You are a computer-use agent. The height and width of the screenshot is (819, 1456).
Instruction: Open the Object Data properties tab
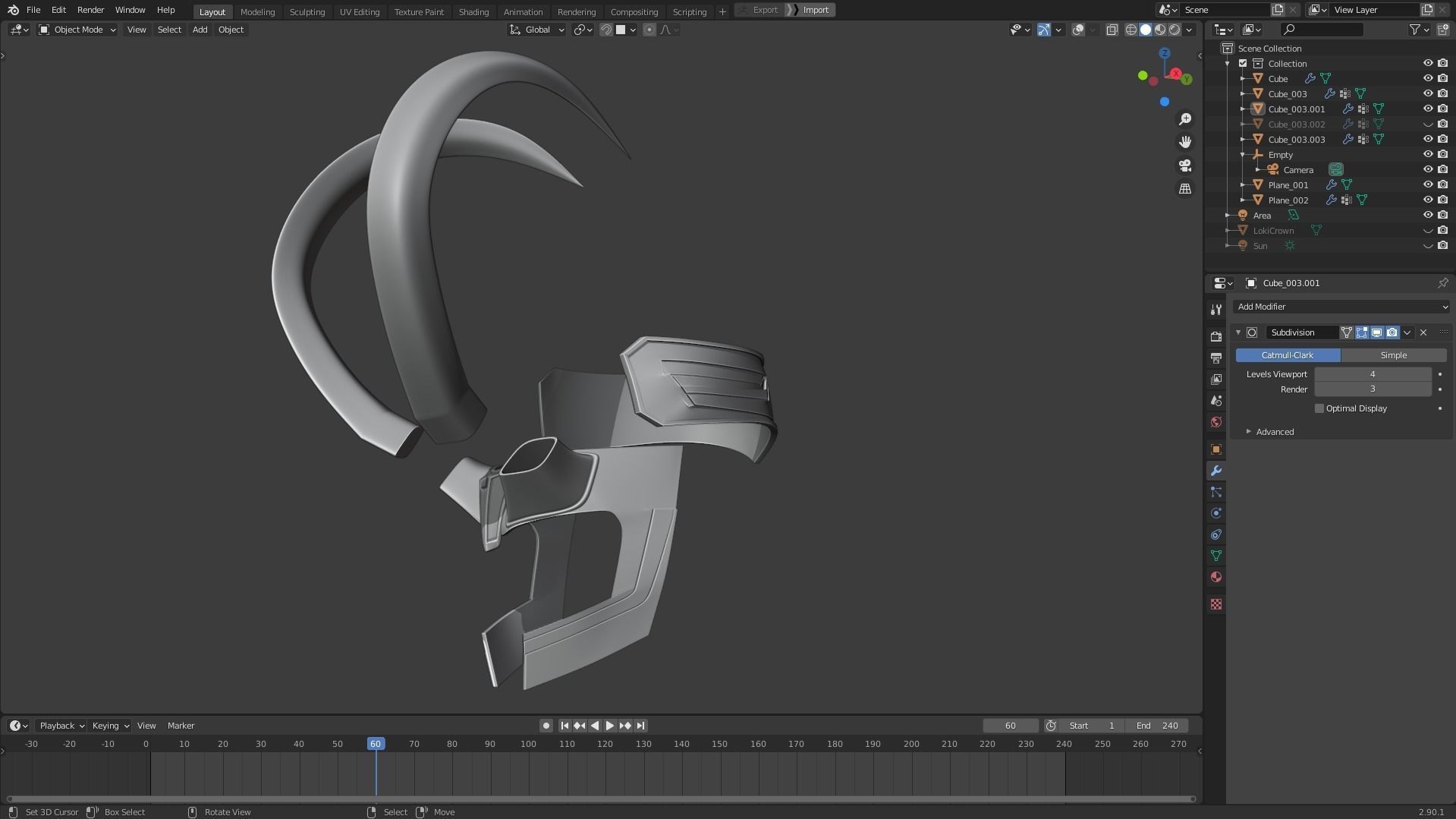(1216, 556)
